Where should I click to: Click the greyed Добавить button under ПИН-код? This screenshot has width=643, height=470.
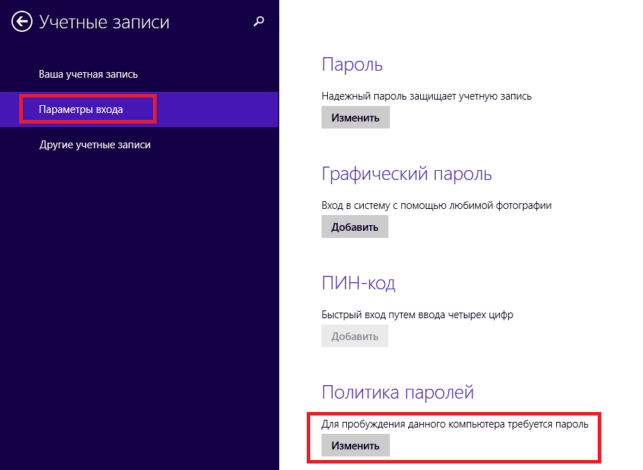[355, 336]
